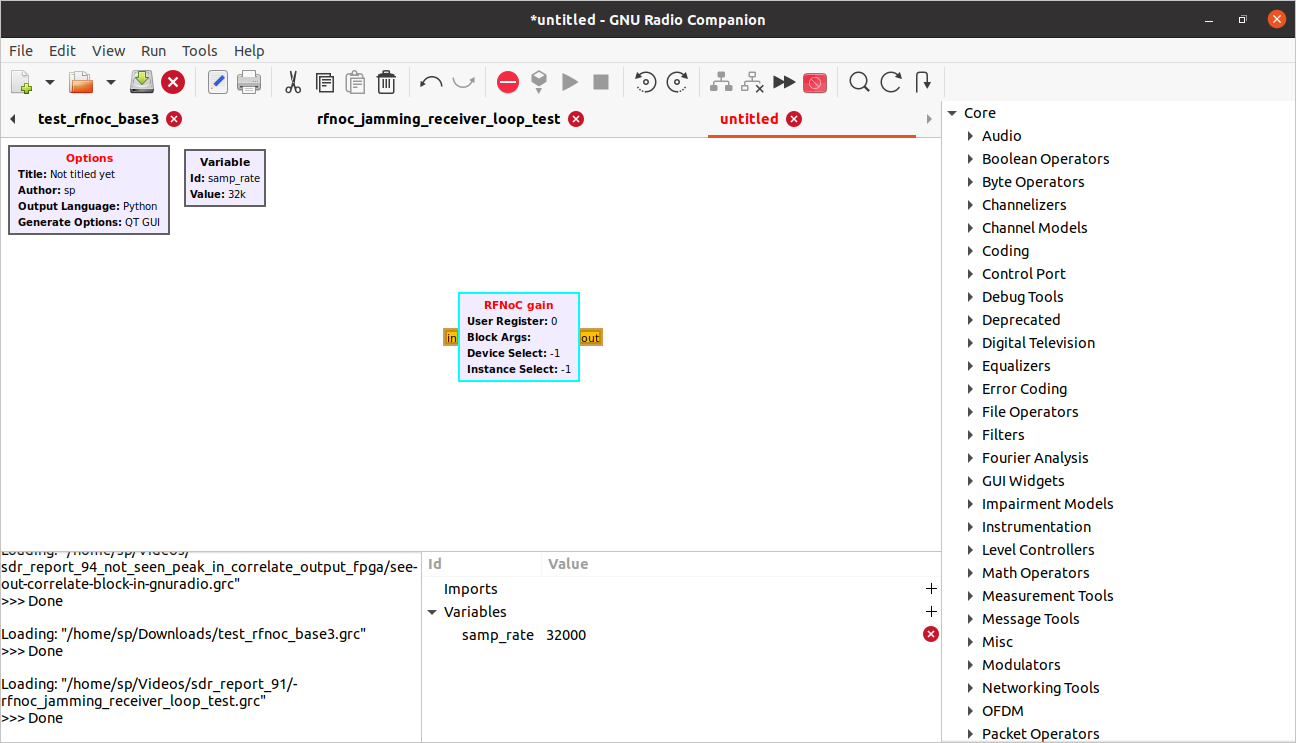Open dropdown arrow next to New

(x=50, y=82)
